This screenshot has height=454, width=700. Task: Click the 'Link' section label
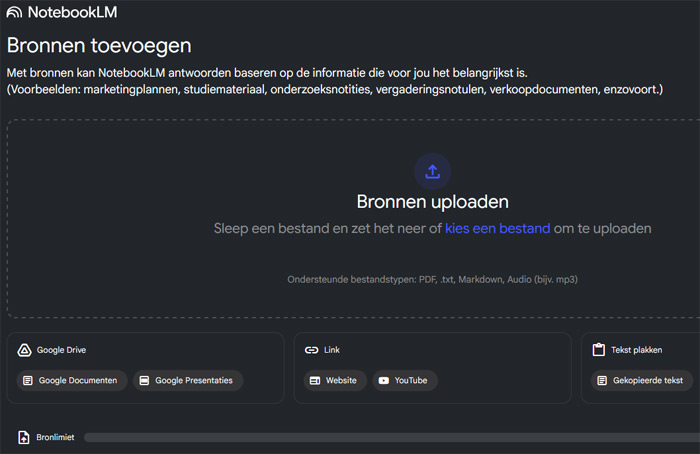(332, 350)
